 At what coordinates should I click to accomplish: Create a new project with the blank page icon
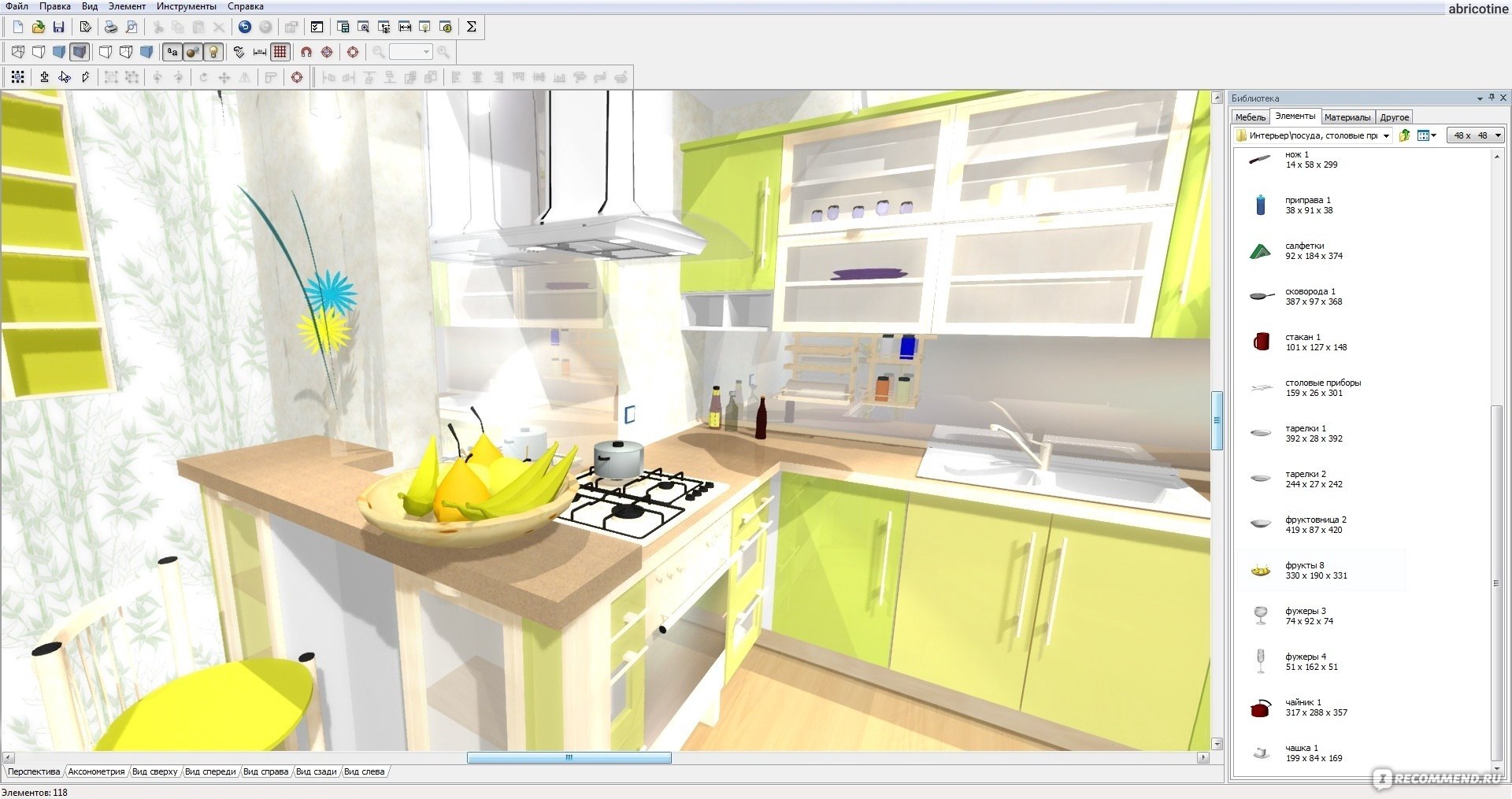18,27
